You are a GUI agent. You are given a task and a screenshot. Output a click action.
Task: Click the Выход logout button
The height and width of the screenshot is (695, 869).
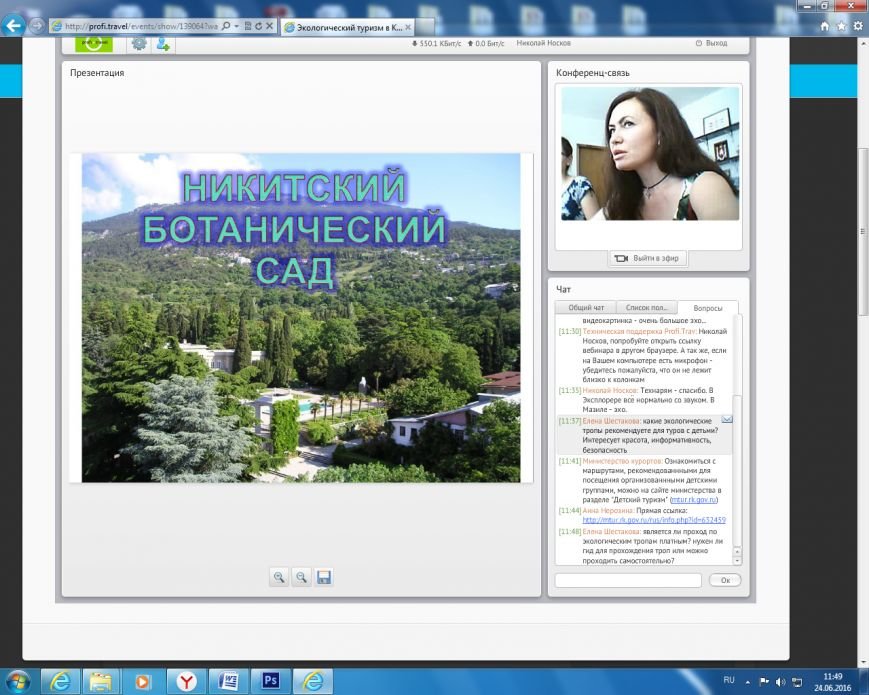coord(712,43)
